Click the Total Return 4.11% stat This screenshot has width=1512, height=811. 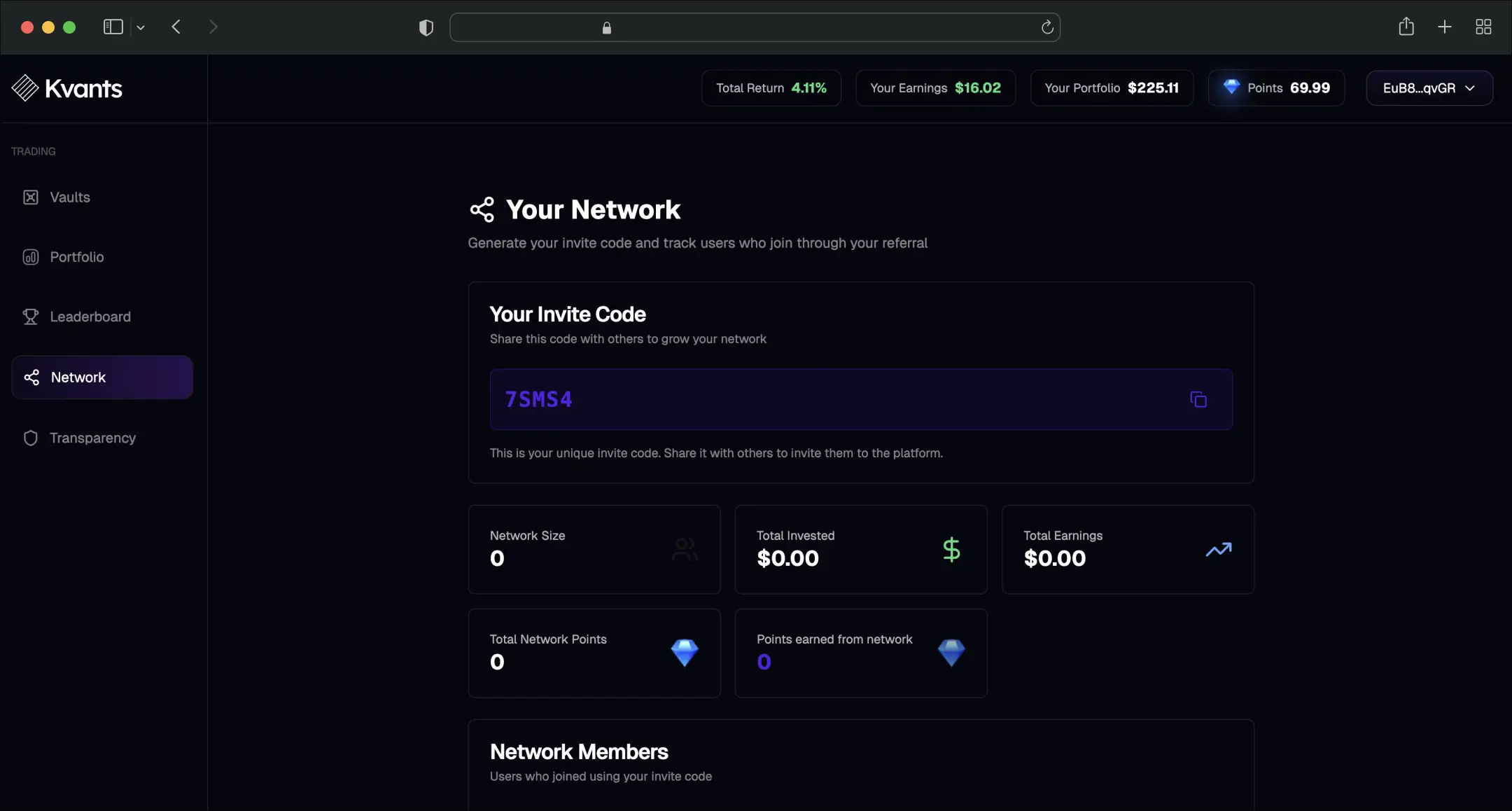pos(771,88)
